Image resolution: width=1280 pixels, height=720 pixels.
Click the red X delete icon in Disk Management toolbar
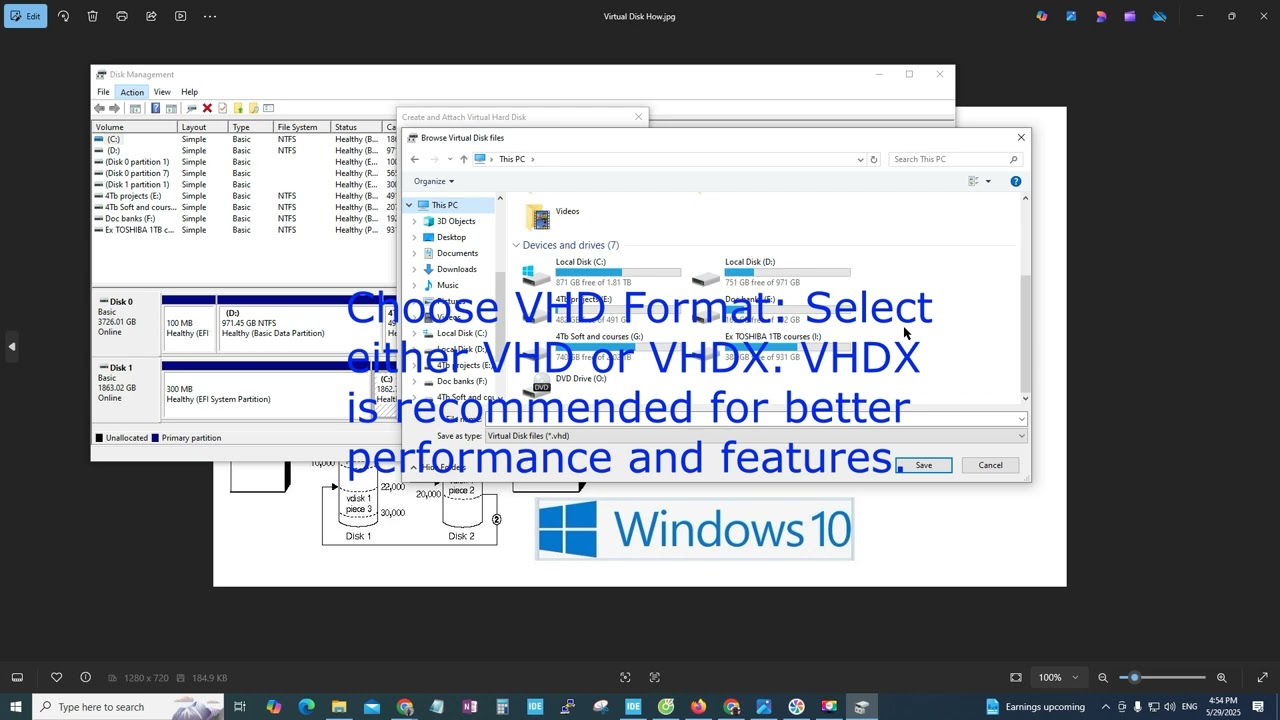point(207,108)
